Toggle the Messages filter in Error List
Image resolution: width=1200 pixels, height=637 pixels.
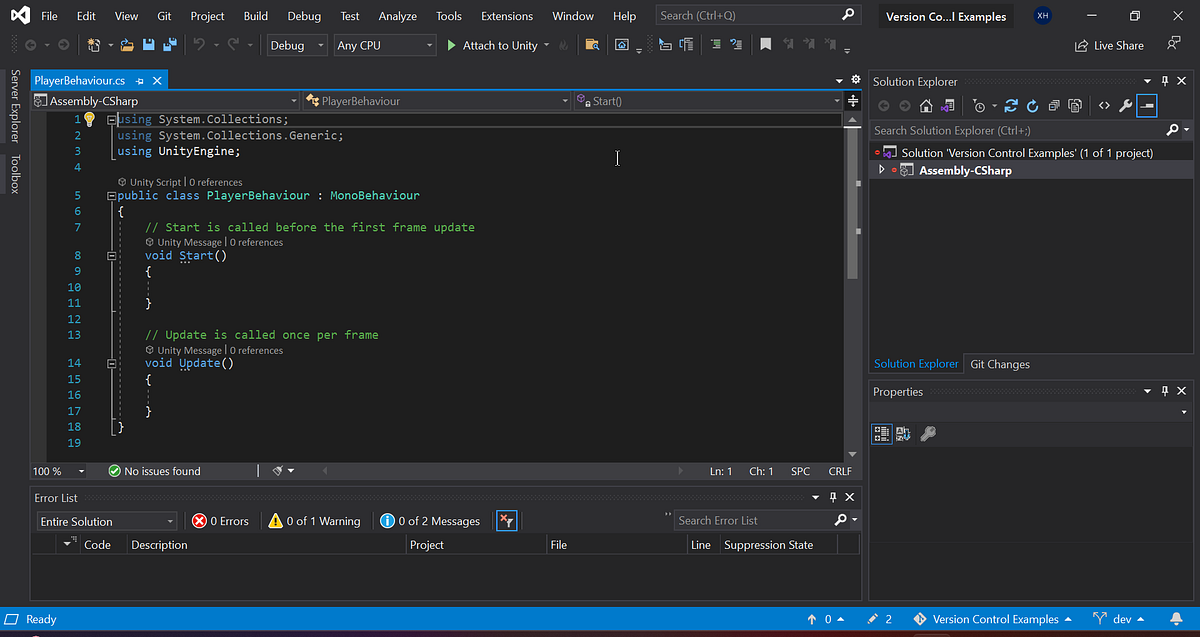[430, 520]
